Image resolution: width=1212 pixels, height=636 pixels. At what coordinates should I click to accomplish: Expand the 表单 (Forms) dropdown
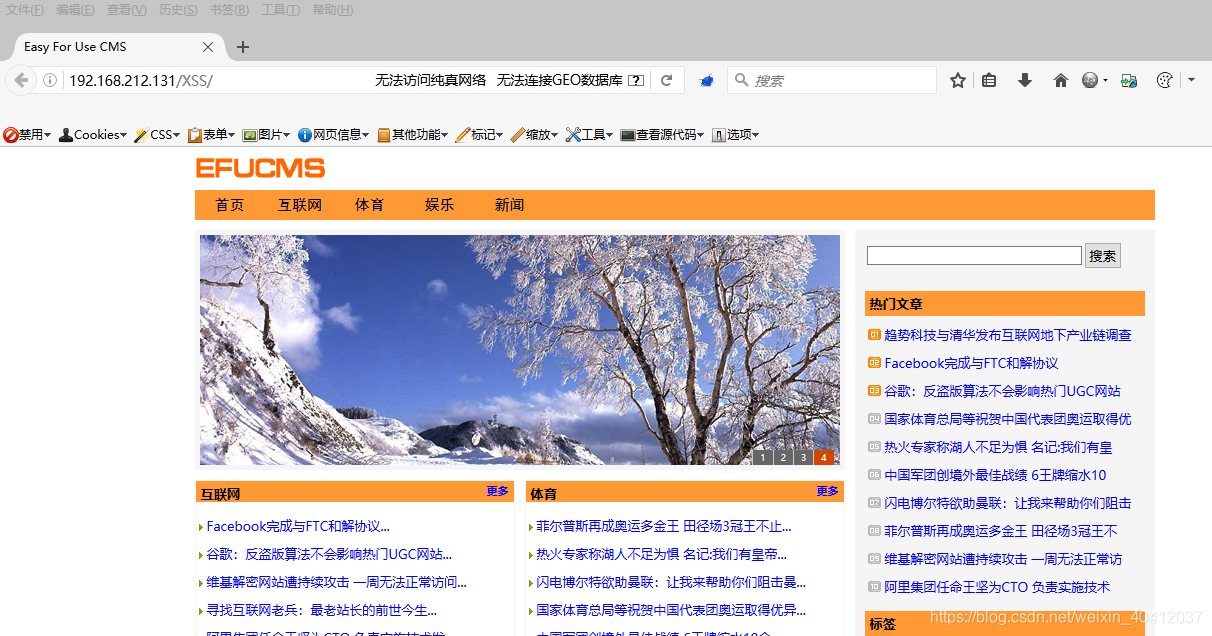click(210, 134)
